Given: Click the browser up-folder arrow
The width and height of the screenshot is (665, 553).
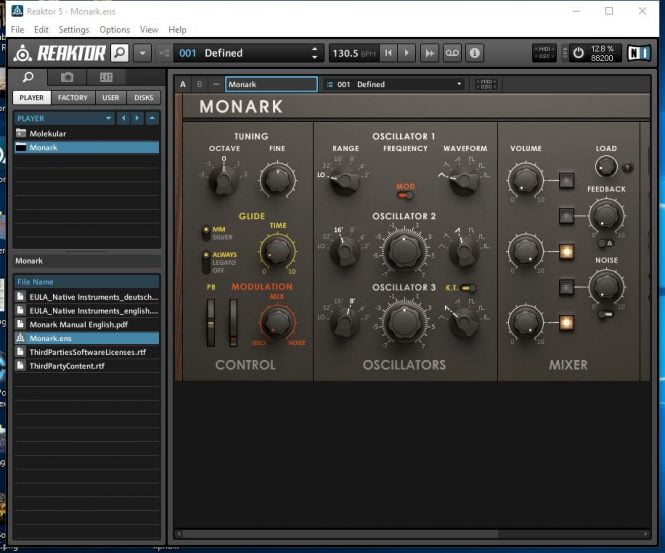Looking at the screenshot, I should coord(152,118).
